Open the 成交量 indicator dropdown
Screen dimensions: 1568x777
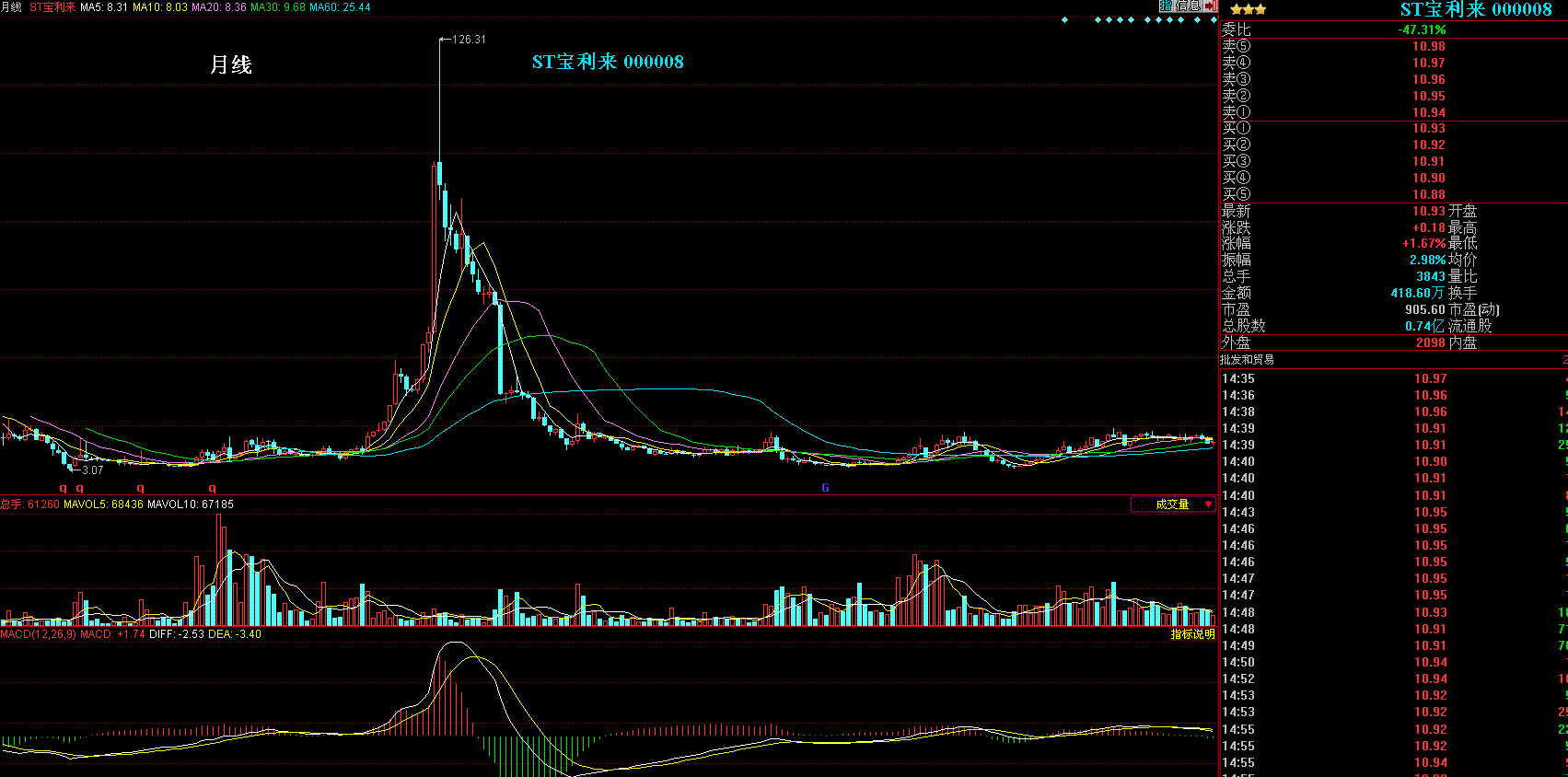pos(1173,504)
